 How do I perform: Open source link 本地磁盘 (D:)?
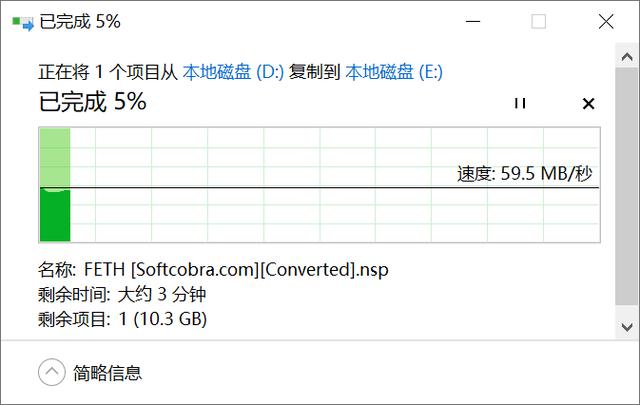coord(233,71)
